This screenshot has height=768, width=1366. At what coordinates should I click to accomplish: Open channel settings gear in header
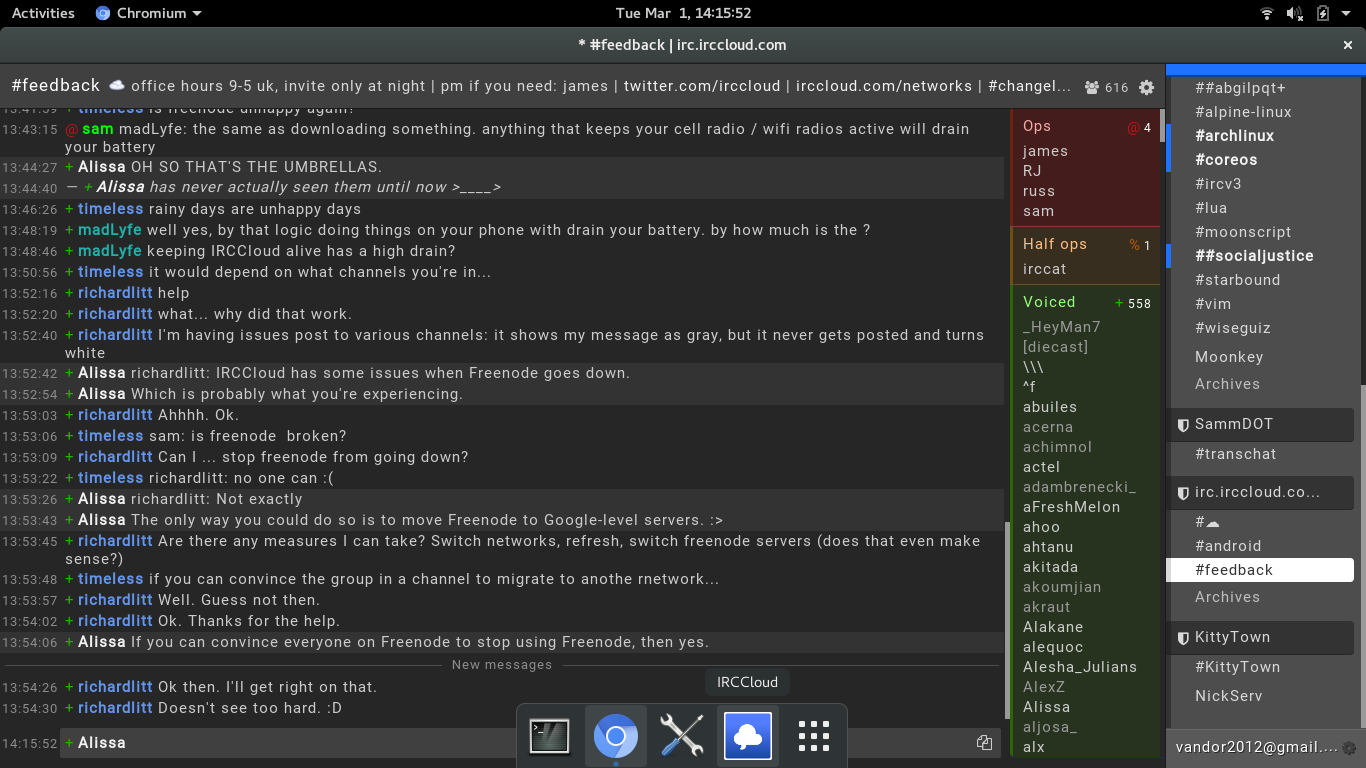click(x=1147, y=87)
